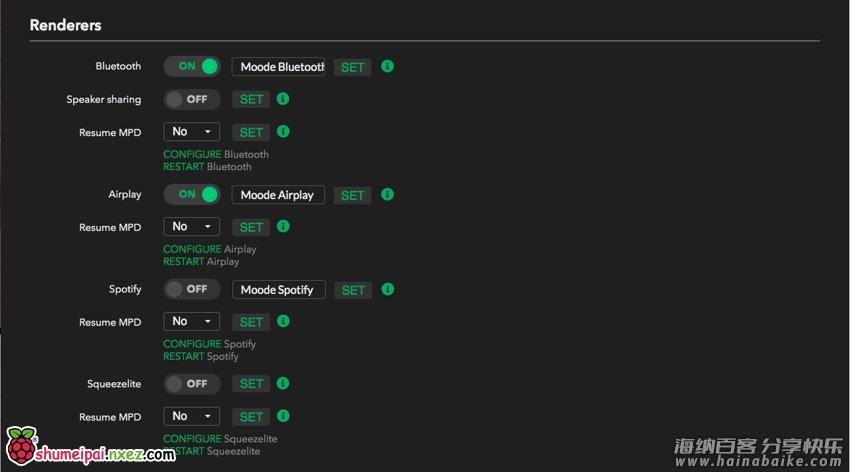The width and height of the screenshot is (850, 472).
Task: Open info icon for Speaker sharing
Action: 283,99
